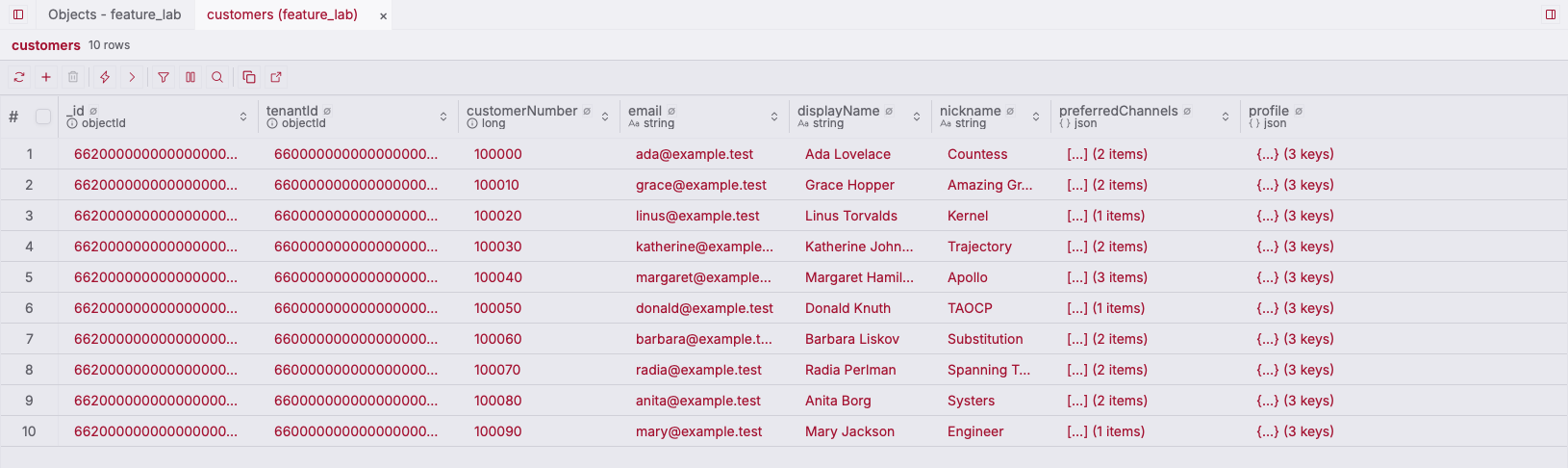Open the columns visibility icon
1568x468 pixels.
[x=190, y=77]
